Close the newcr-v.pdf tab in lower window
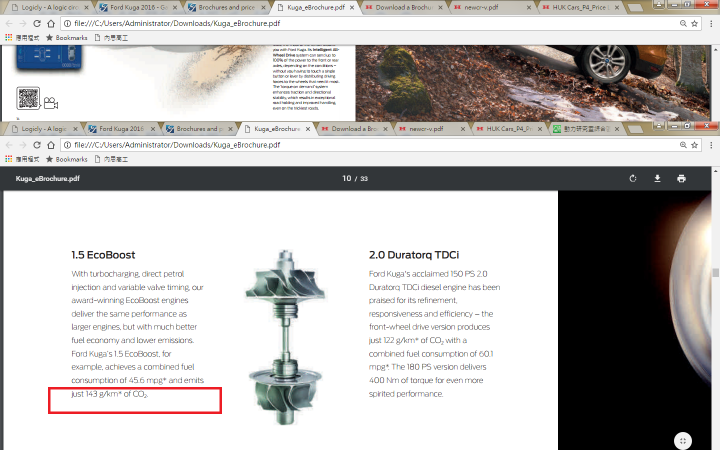The image size is (720, 450). point(462,129)
